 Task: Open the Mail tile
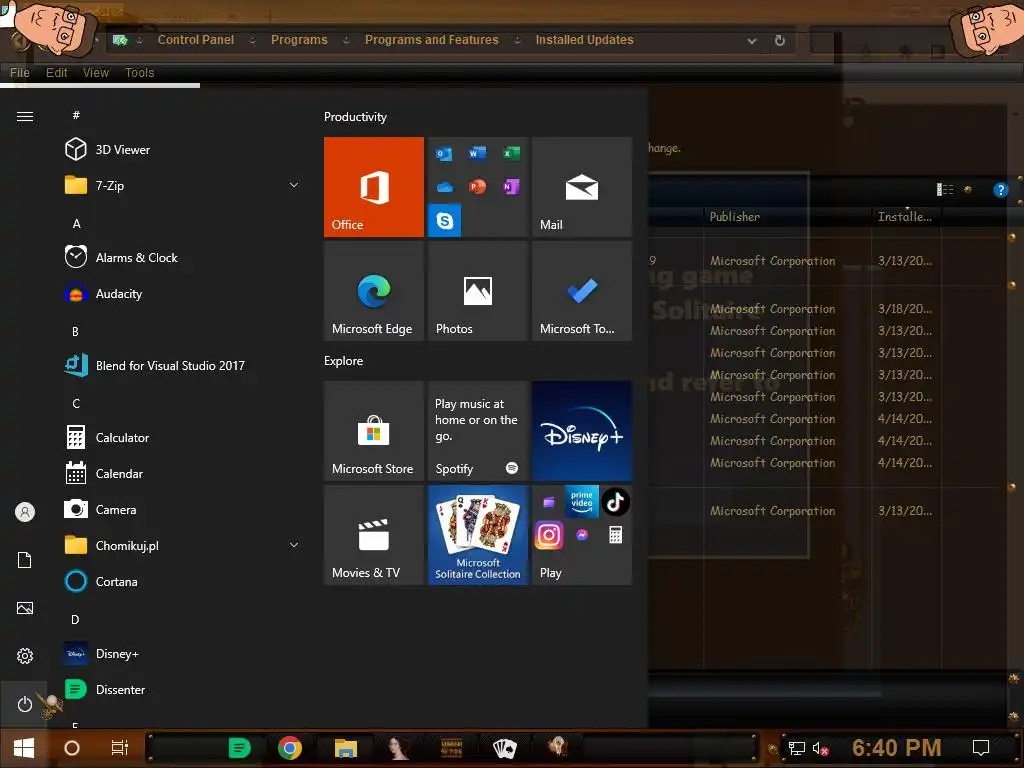[582, 187]
